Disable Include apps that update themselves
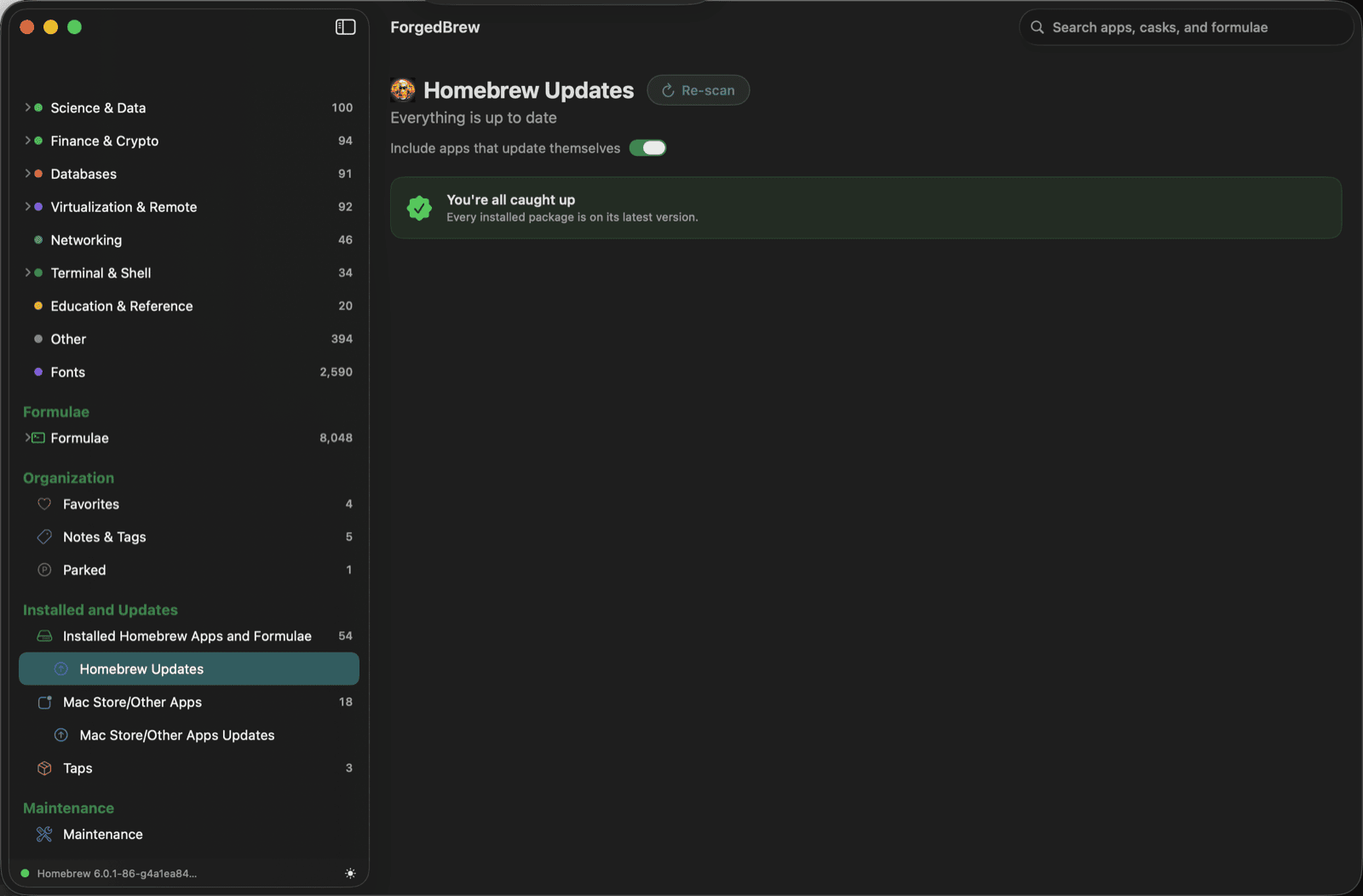Screen dimensions: 1363x896 (x=647, y=148)
